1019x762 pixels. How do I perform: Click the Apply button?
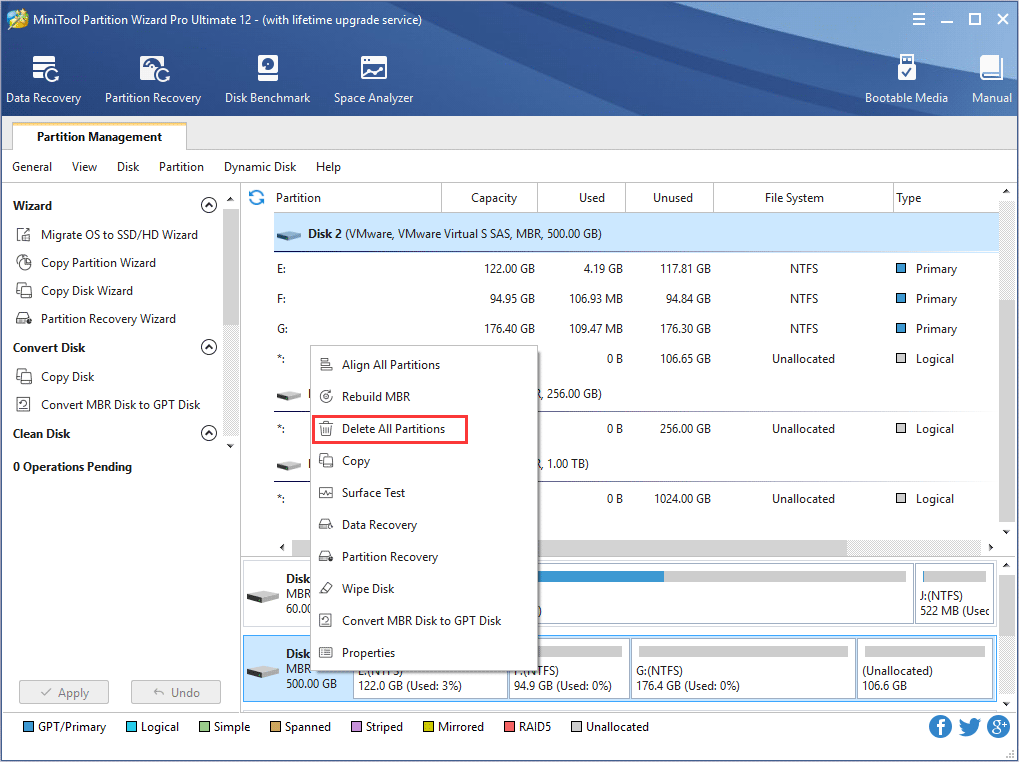[63, 691]
